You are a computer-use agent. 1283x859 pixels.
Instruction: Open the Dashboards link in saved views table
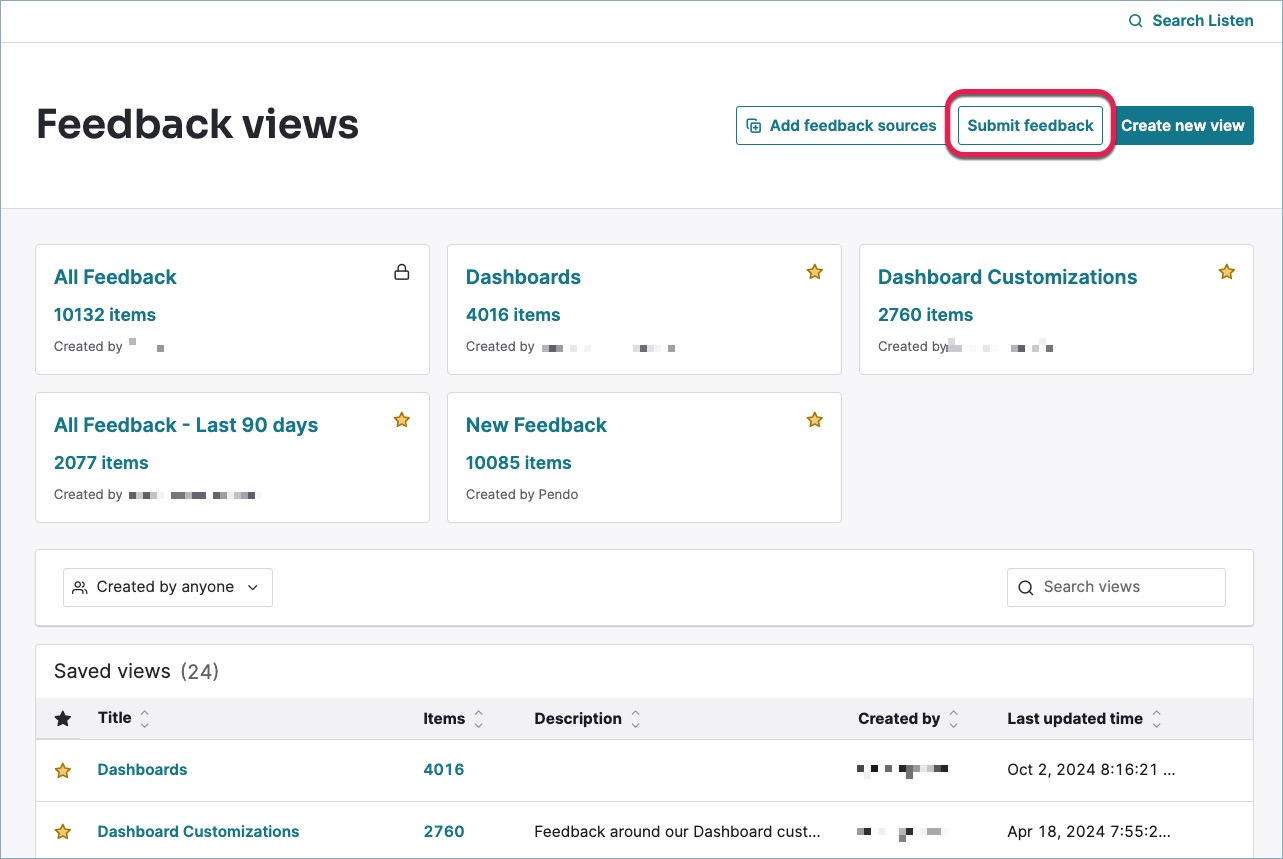[x=142, y=770]
